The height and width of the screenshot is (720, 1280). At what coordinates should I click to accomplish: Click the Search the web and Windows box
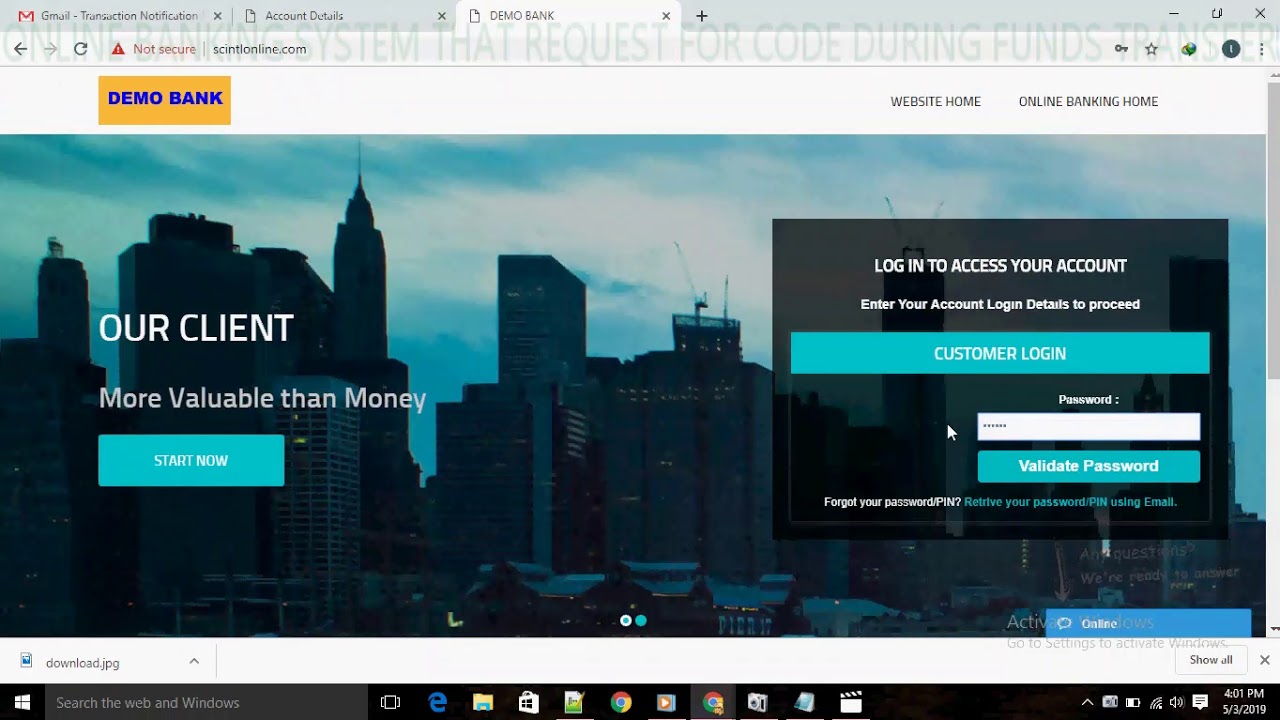coord(207,702)
